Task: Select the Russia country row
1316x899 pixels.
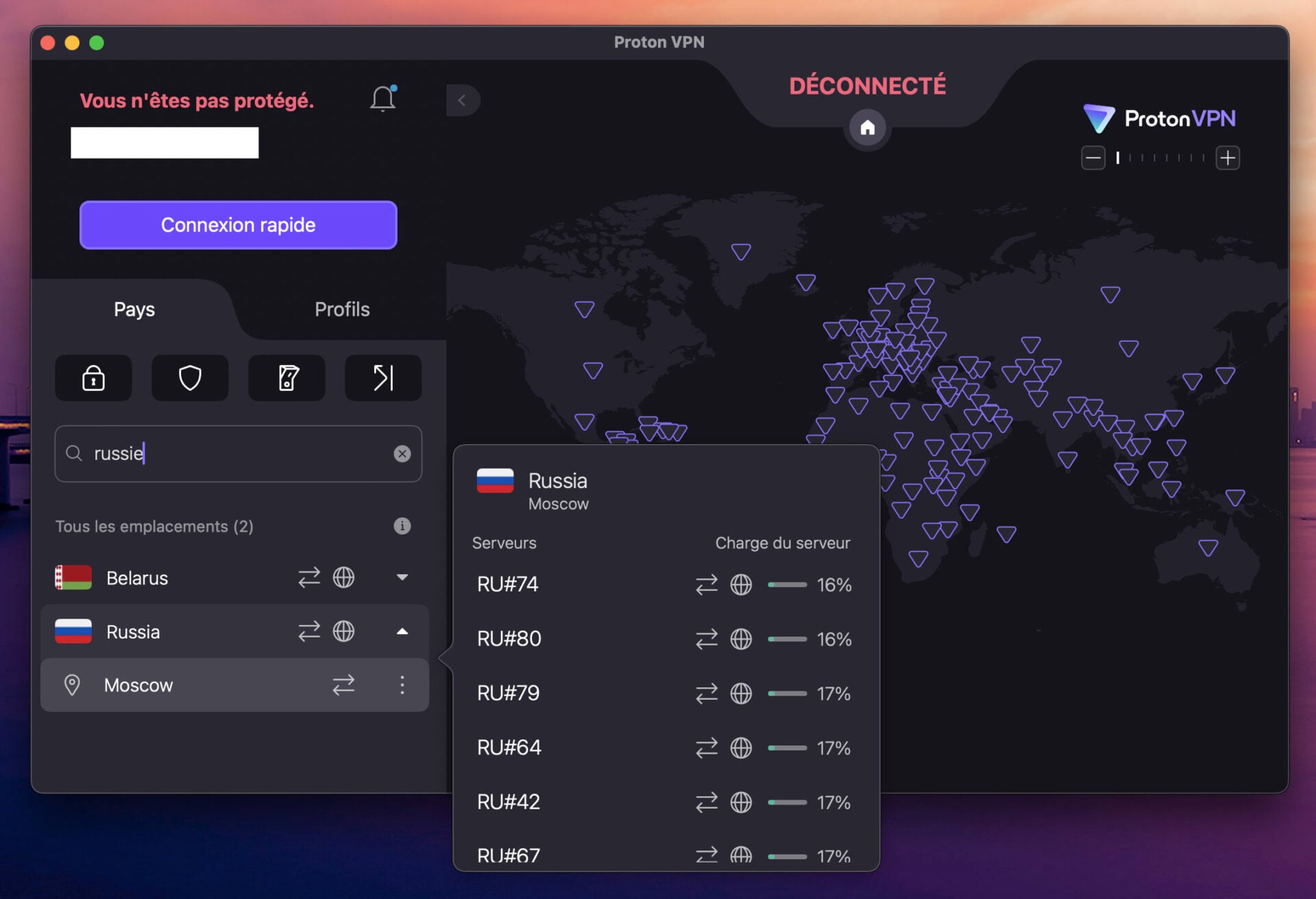Action: click(x=234, y=631)
